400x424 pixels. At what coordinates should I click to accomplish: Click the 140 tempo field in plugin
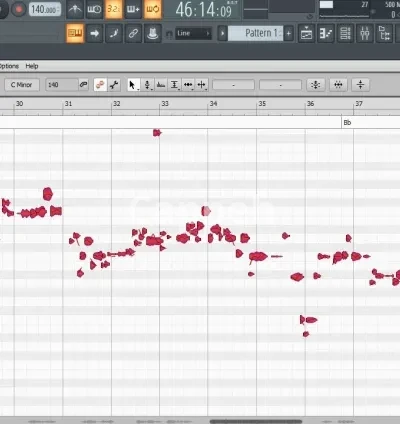pyautogui.click(x=62, y=85)
